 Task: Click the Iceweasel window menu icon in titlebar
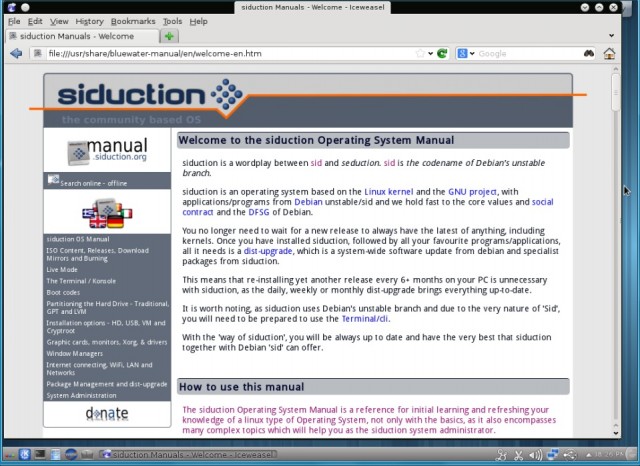pyautogui.click(x=12, y=7)
